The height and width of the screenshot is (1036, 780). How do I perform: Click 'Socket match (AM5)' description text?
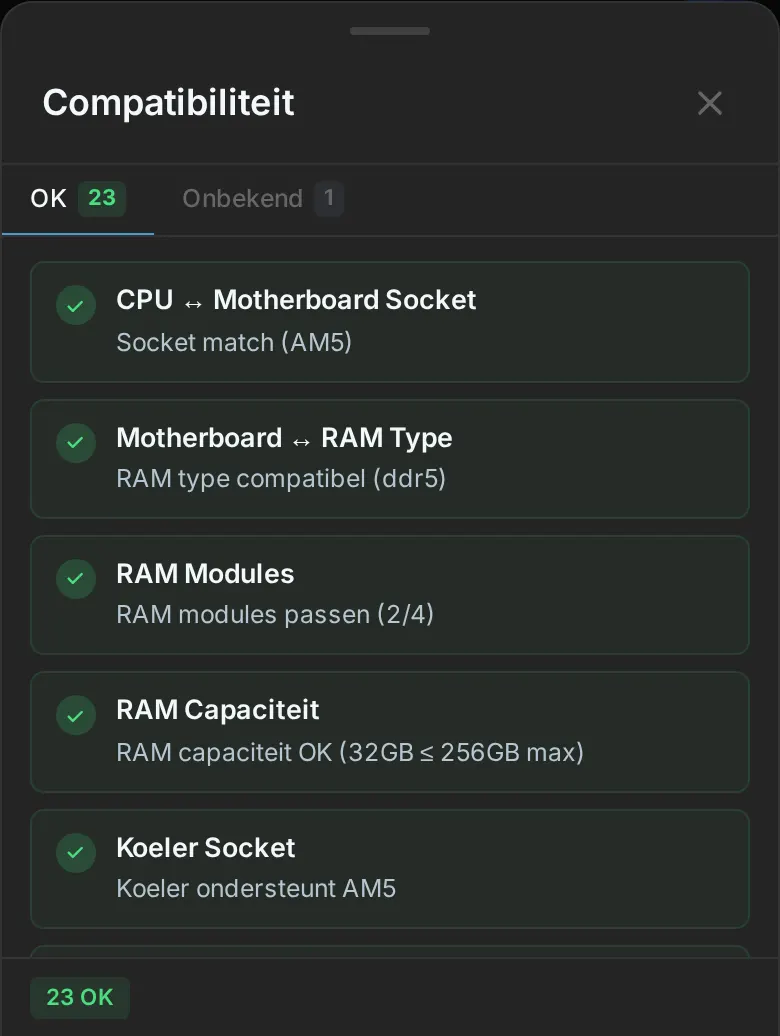tap(234, 343)
